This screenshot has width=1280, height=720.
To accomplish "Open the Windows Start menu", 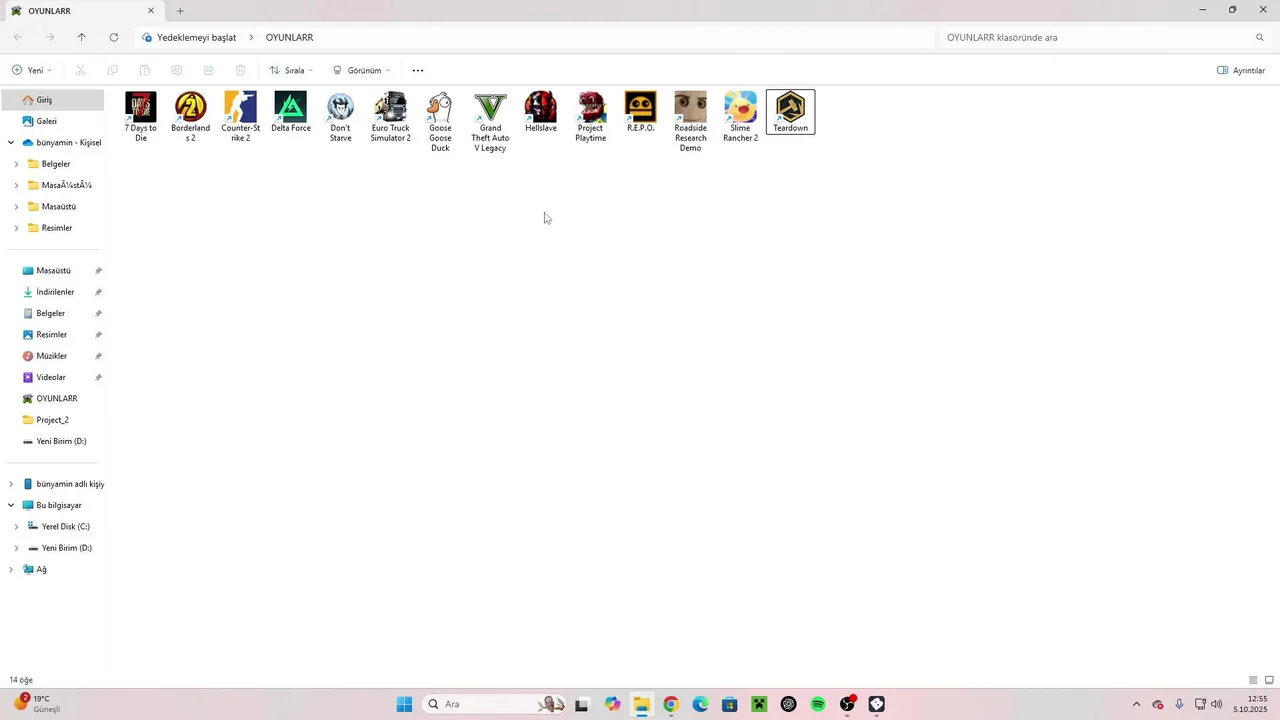I will pyautogui.click(x=404, y=704).
